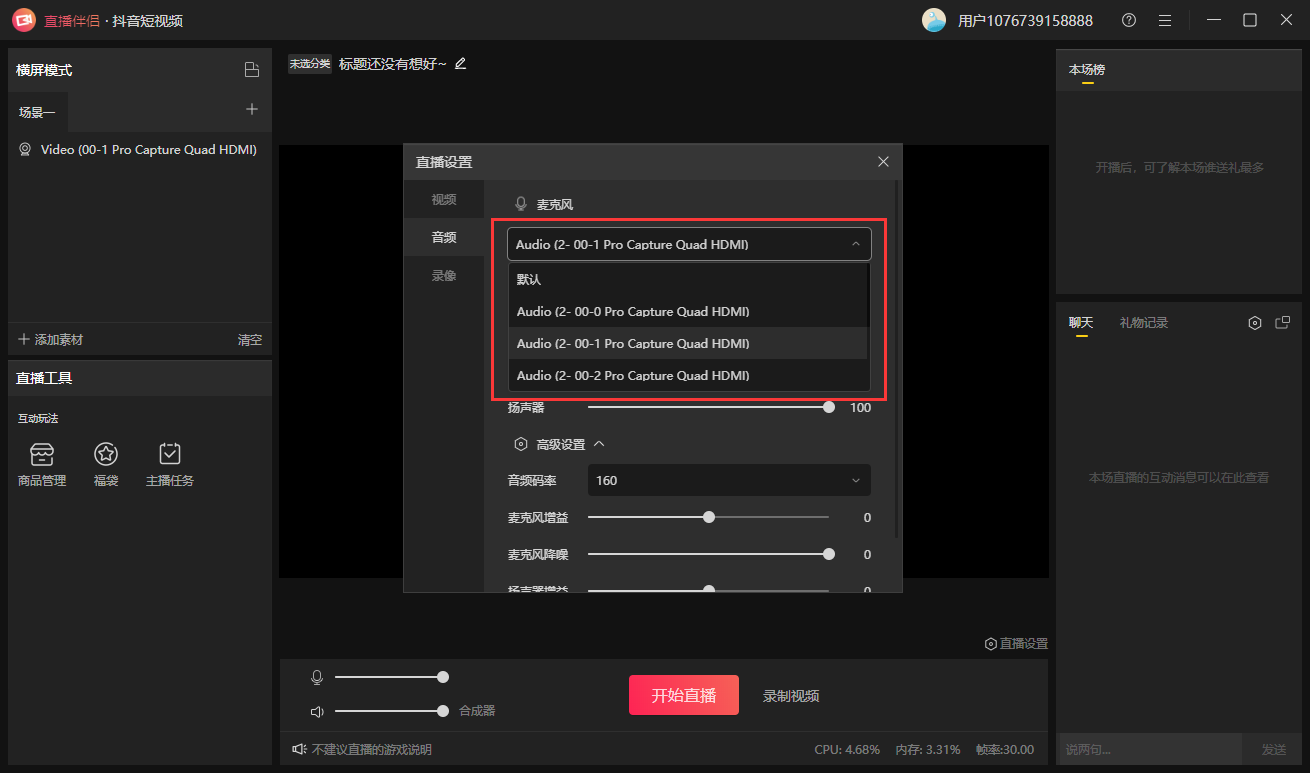
Task: Click 不建议直播的游戏说明 notice
Action: [371, 749]
